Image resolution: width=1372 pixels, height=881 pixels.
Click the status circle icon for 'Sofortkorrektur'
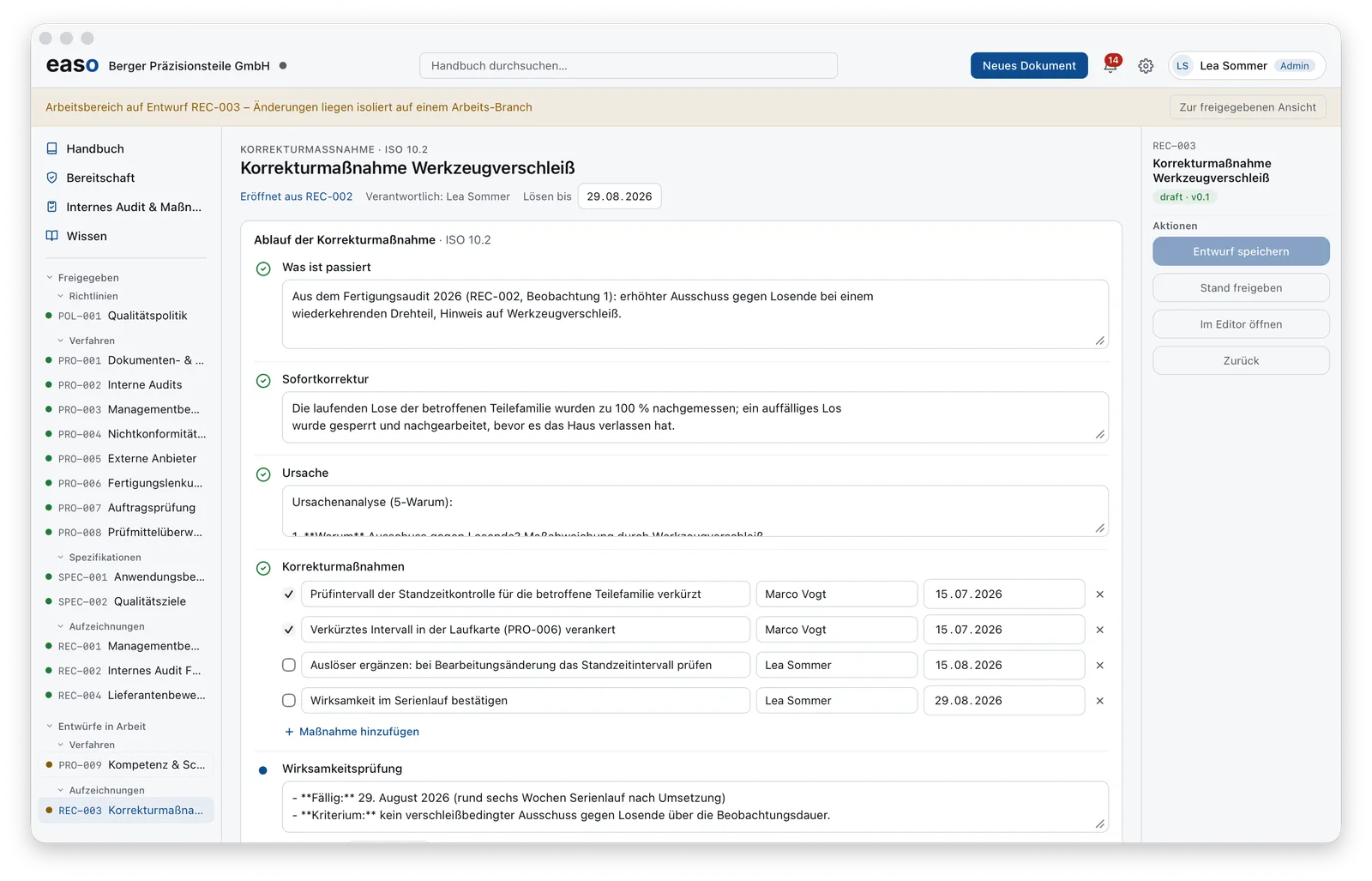pyautogui.click(x=263, y=380)
